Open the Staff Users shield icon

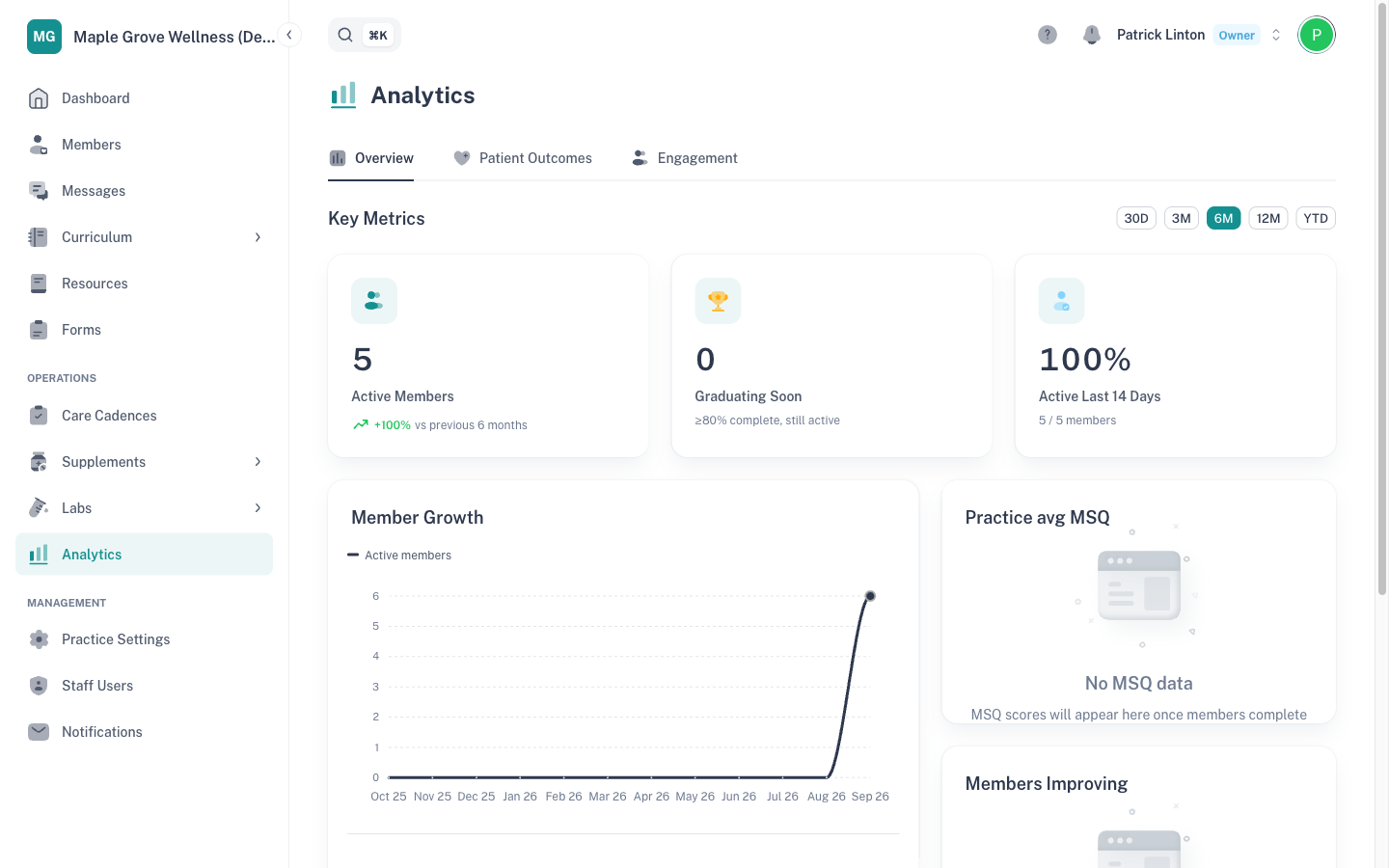pos(39,686)
